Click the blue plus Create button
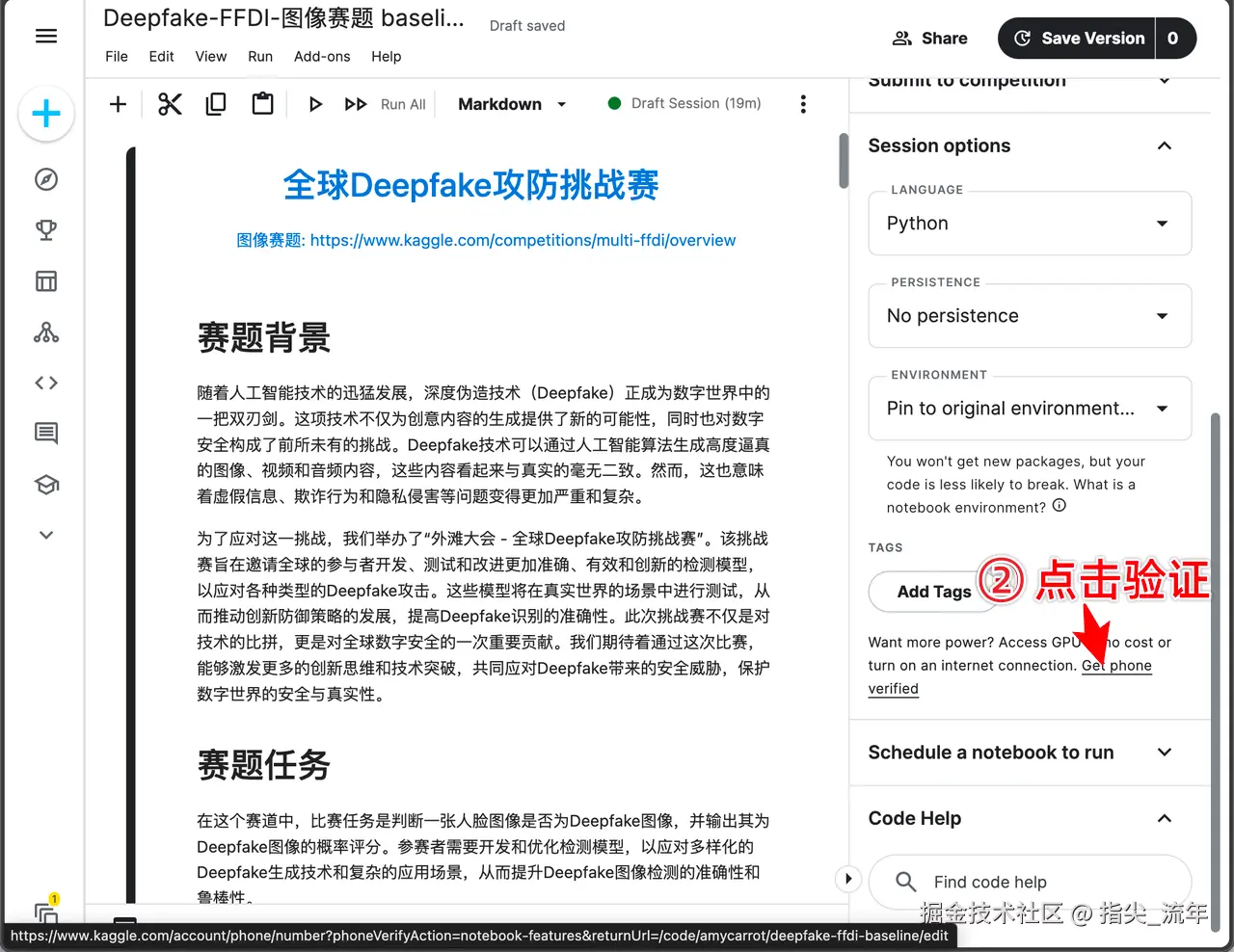Screen dimensions: 1234x952 pos(46,114)
